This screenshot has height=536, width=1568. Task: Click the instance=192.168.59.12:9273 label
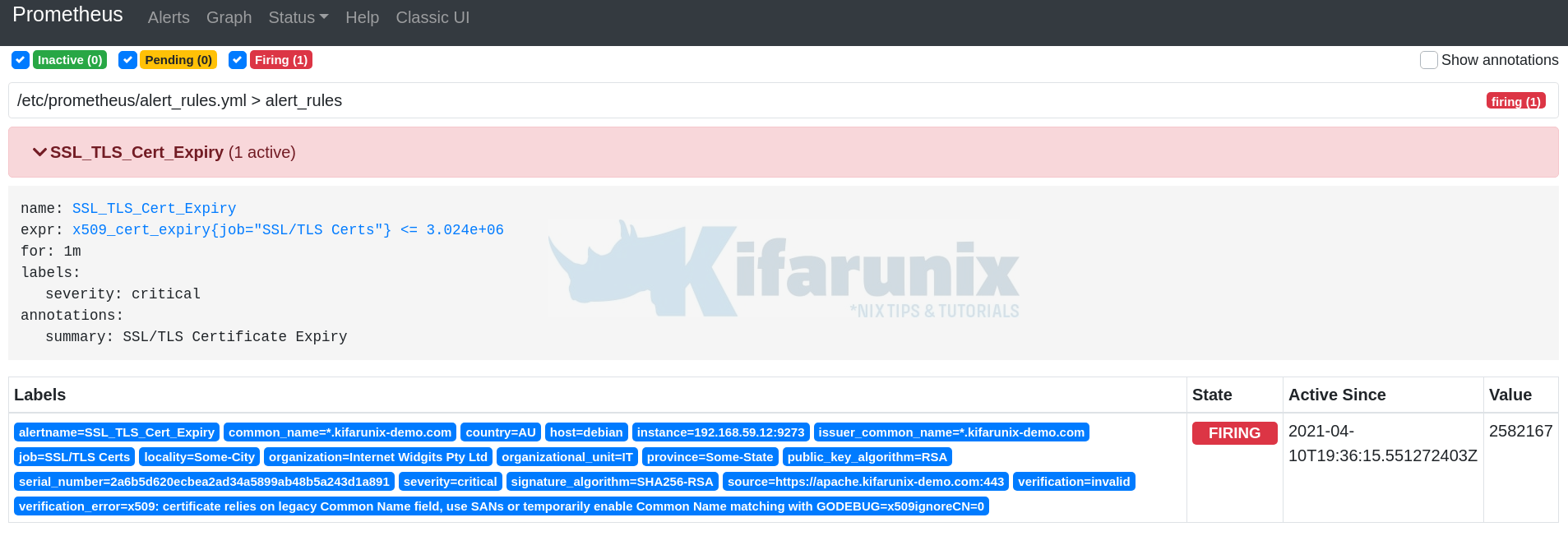721,432
